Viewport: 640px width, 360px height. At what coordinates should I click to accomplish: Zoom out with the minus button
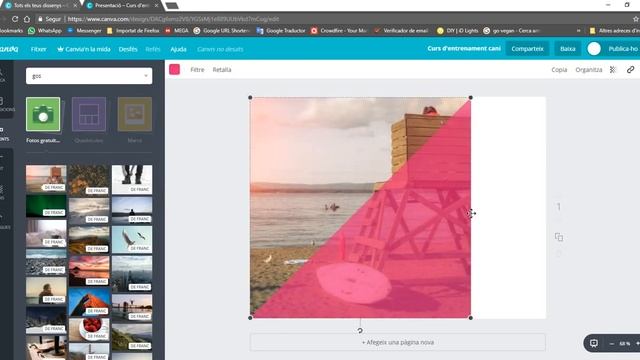click(612, 344)
